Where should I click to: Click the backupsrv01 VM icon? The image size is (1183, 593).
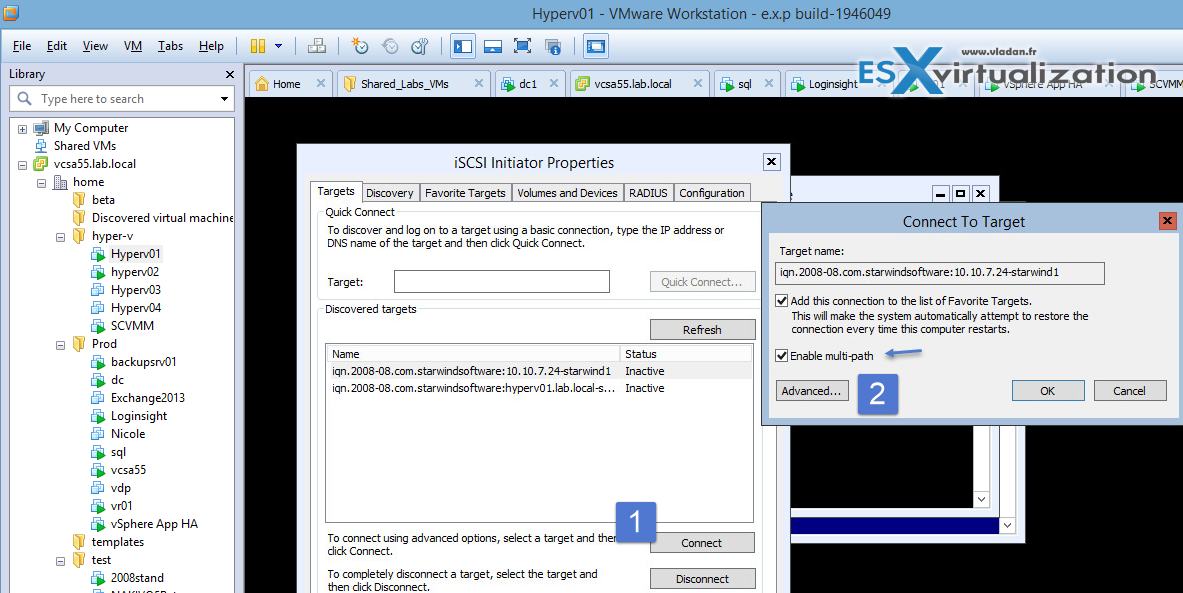pyautogui.click(x=98, y=362)
